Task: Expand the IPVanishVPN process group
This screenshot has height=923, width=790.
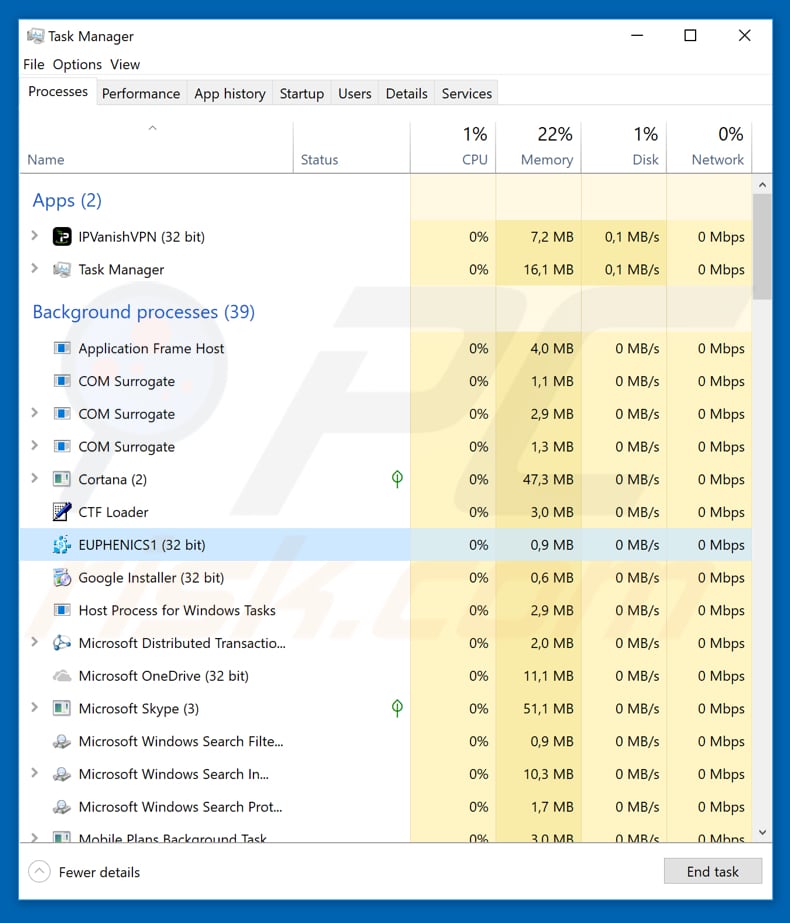Action: click(35, 236)
